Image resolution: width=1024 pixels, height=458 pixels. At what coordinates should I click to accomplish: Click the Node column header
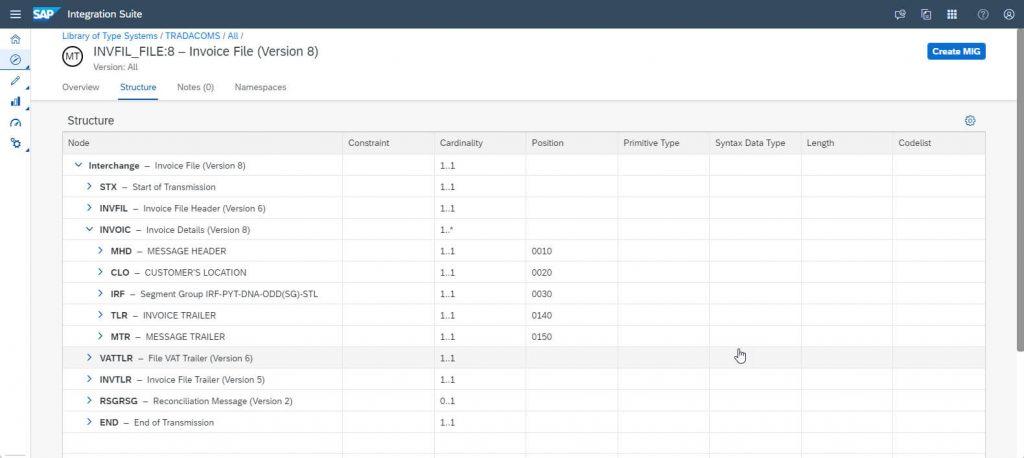[x=202, y=143]
